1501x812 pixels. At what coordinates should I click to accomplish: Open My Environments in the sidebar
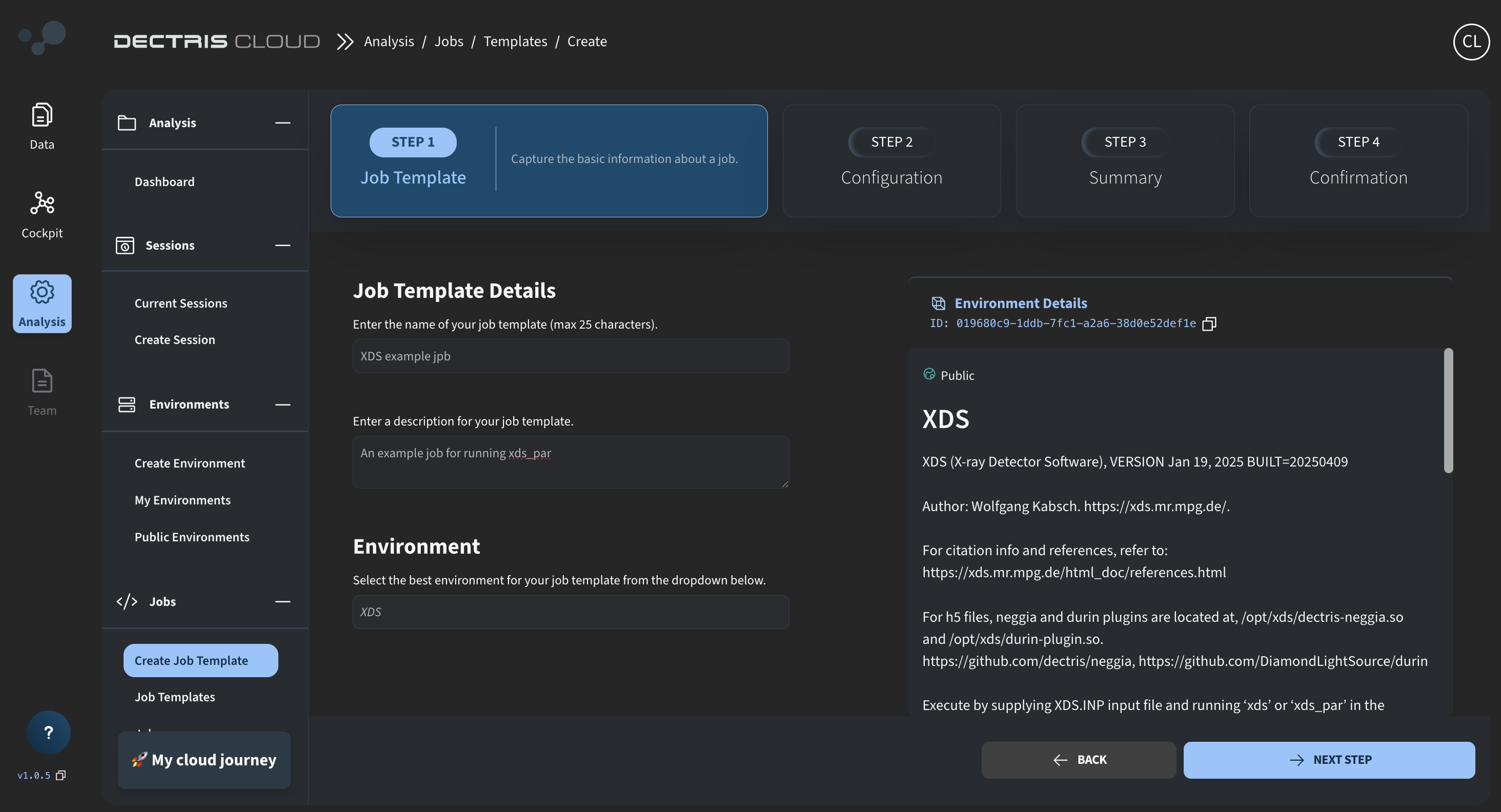[x=182, y=500]
